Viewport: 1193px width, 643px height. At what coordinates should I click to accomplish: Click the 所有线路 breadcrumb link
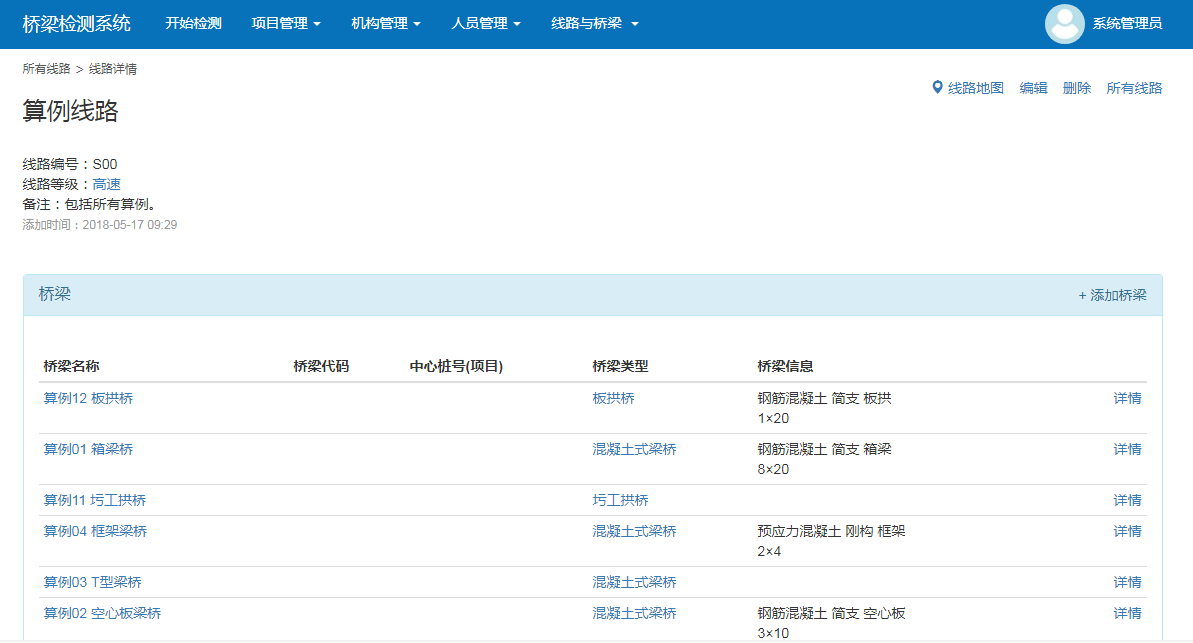pos(46,69)
